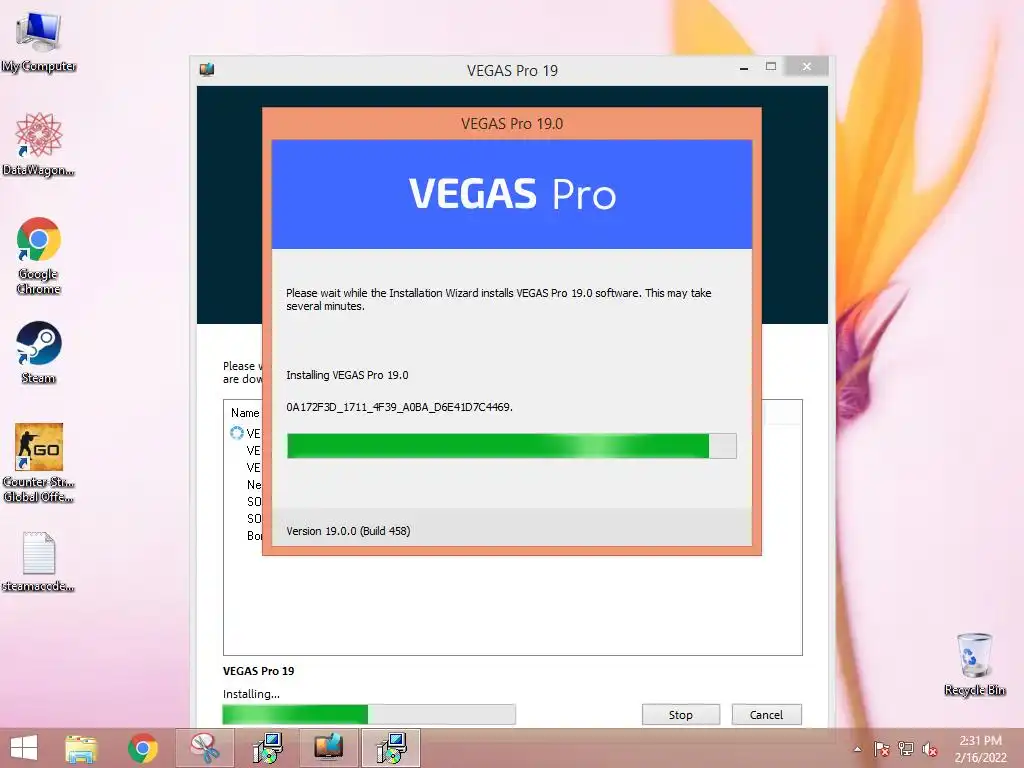Open the volume tray icon
This screenshot has height=768, width=1024.
pos(930,749)
